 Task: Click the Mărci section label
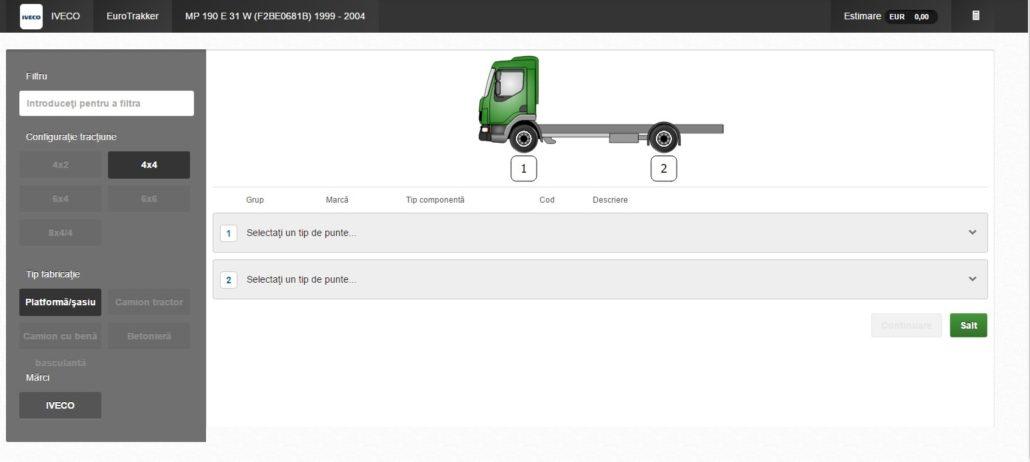pyautogui.click(x=37, y=378)
